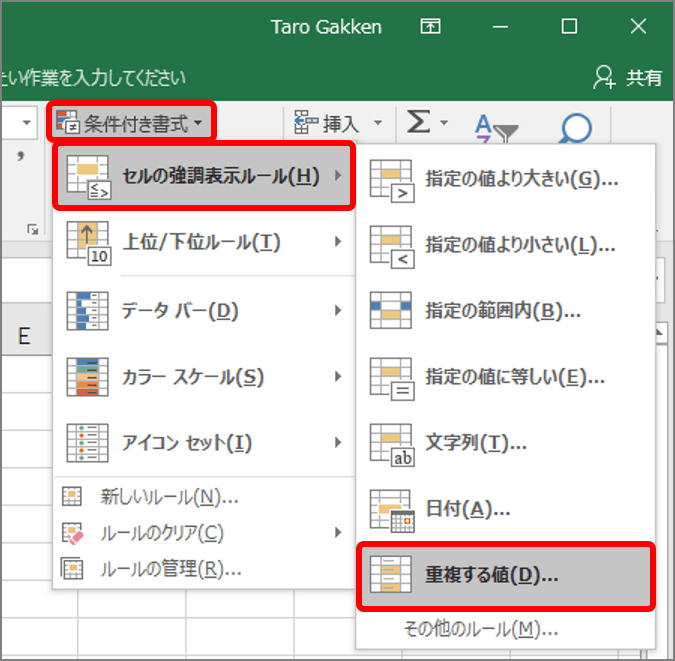Click the データ バー(D) icon
This screenshot has width=675, height=661.
(x=87, y=310)
